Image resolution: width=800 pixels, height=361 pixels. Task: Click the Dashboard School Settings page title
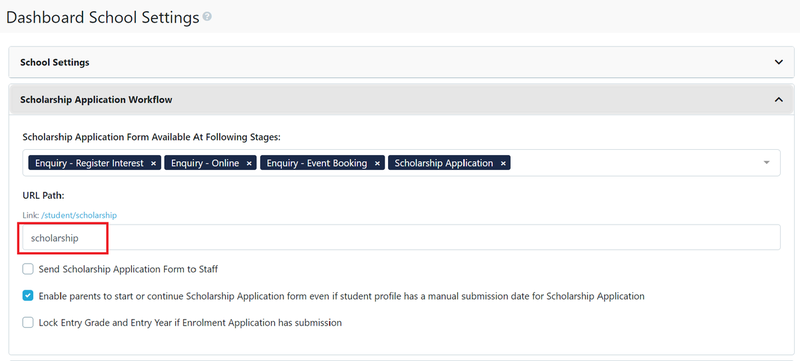pos(103,17)
